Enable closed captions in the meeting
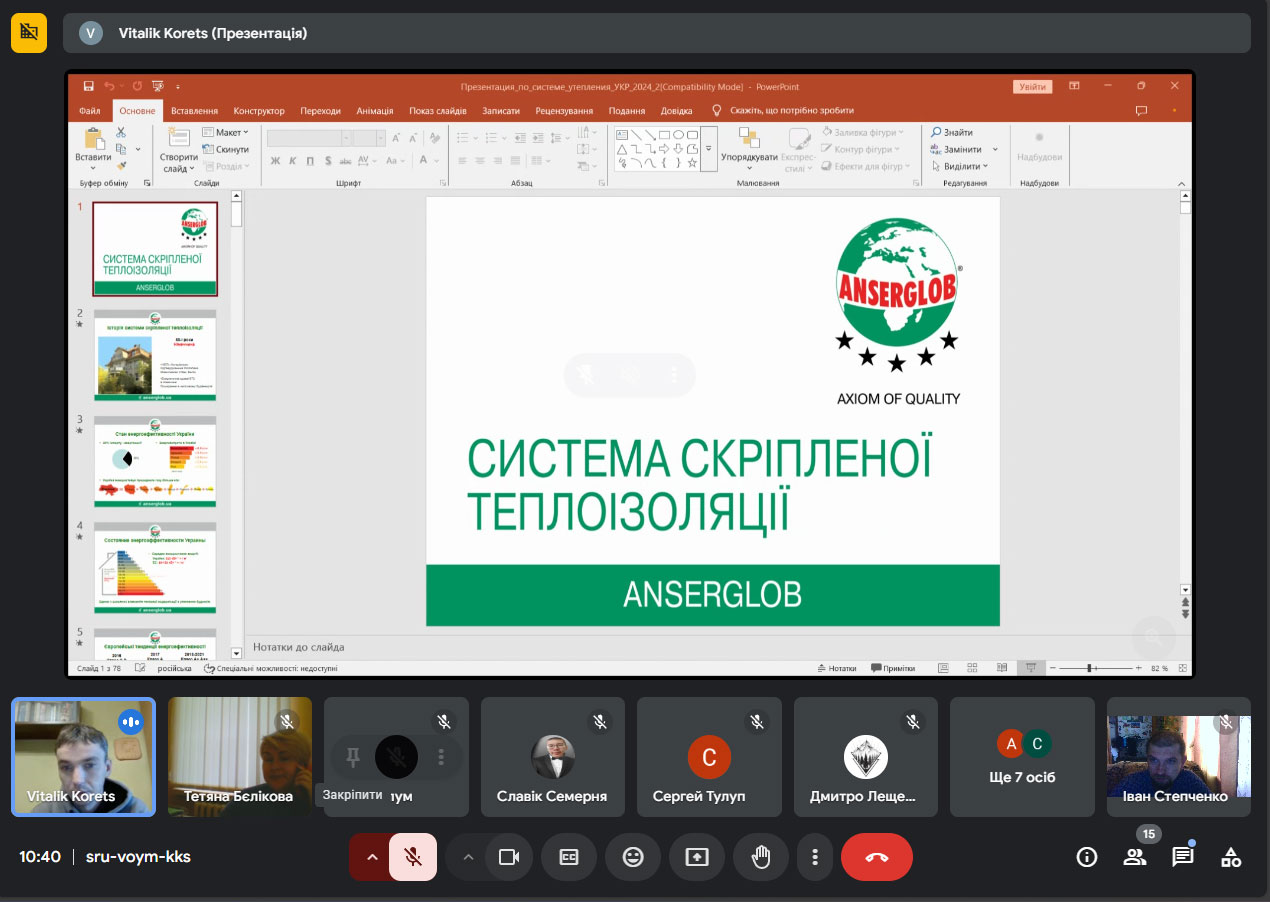The height and width of the screenshot is (902, 1270). pyautogui.click(x=569, y=857)
